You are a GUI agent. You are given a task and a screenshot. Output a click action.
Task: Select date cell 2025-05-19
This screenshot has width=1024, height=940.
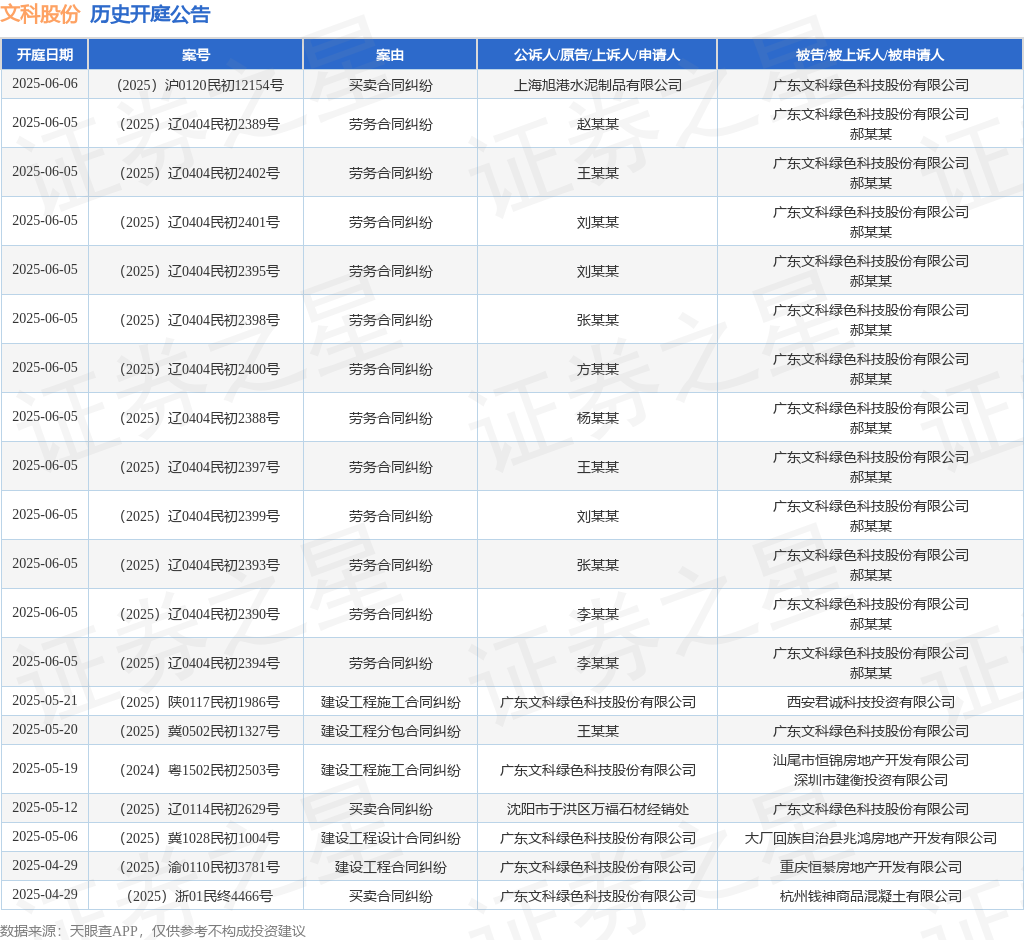[44, 768]
